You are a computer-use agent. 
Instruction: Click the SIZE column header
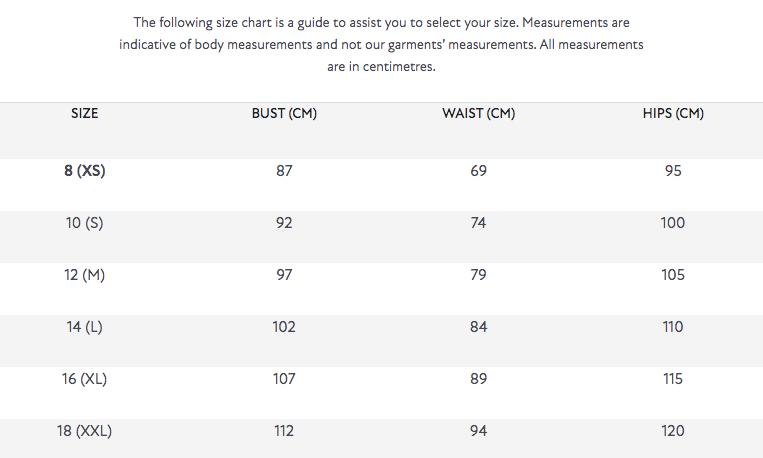[85, 114]
